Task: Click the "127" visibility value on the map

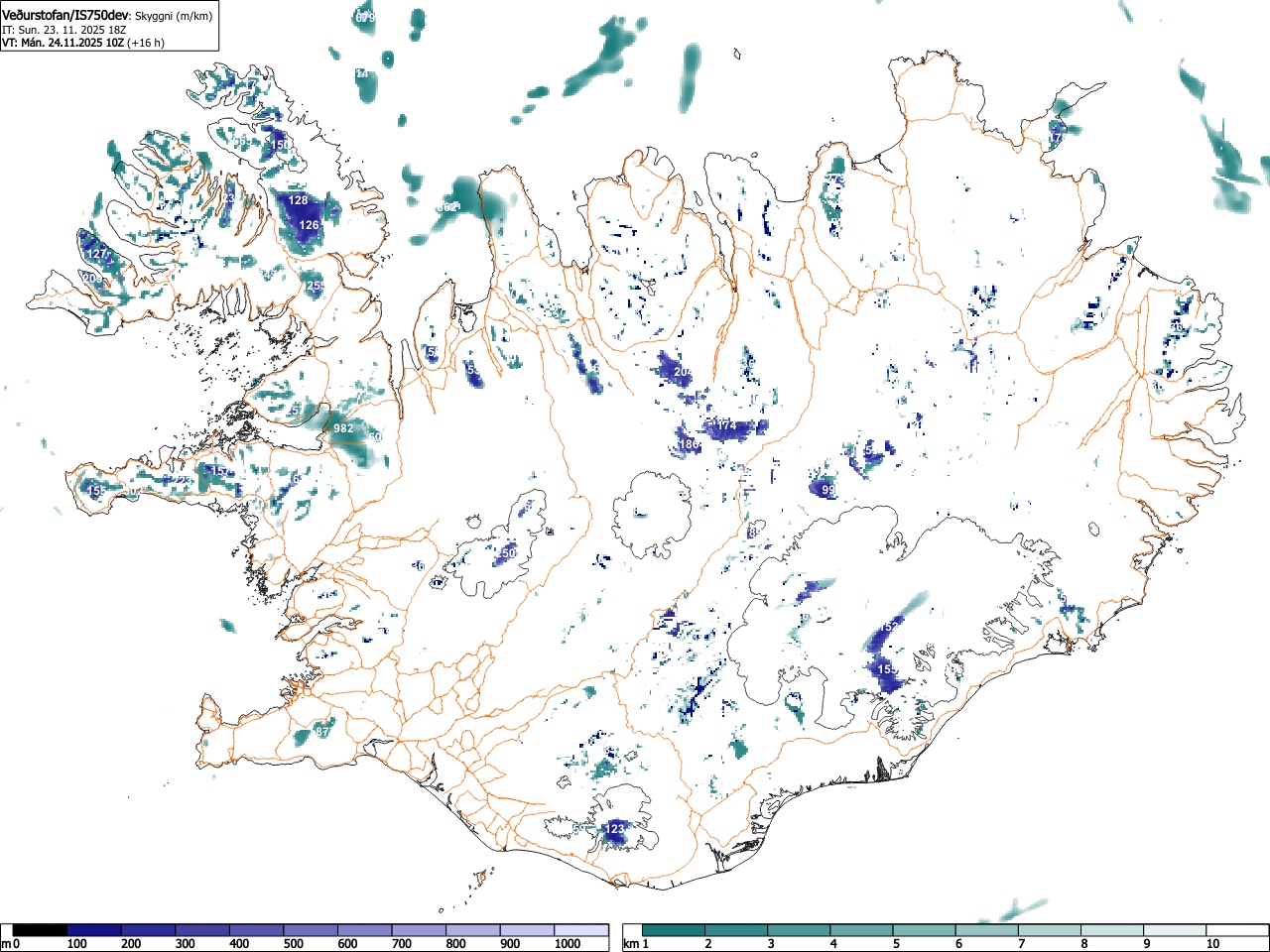Action: [96, 254]
